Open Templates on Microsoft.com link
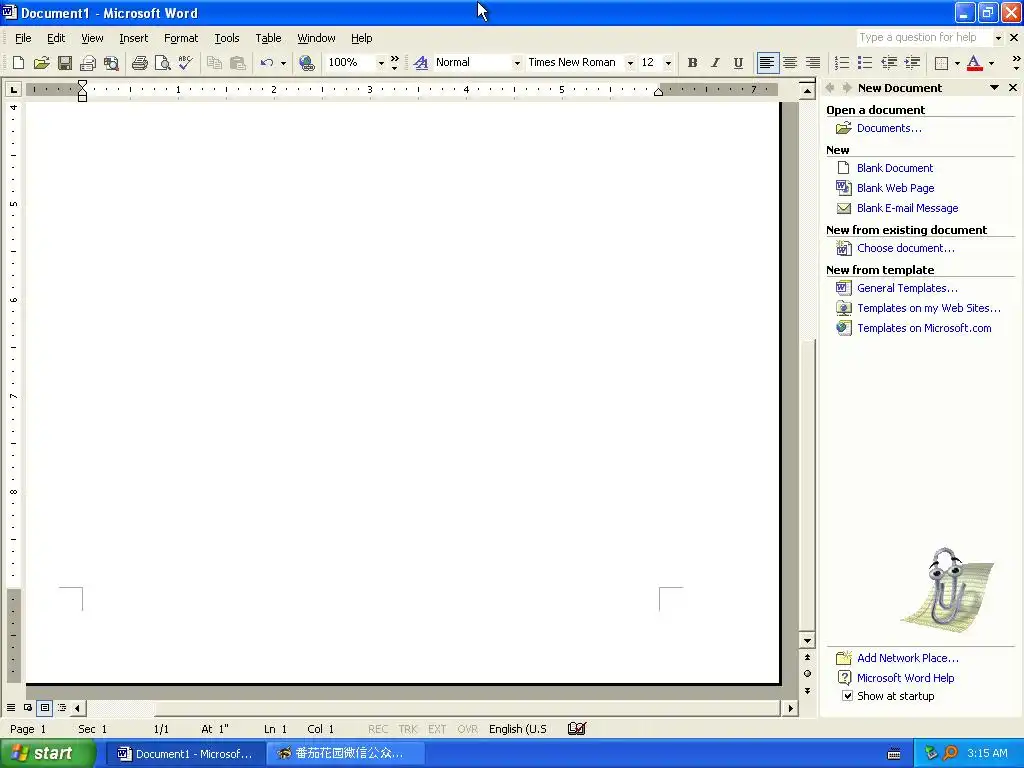Image resolution: width=1024 pixels, height=768 pixels. coord(924,328)
